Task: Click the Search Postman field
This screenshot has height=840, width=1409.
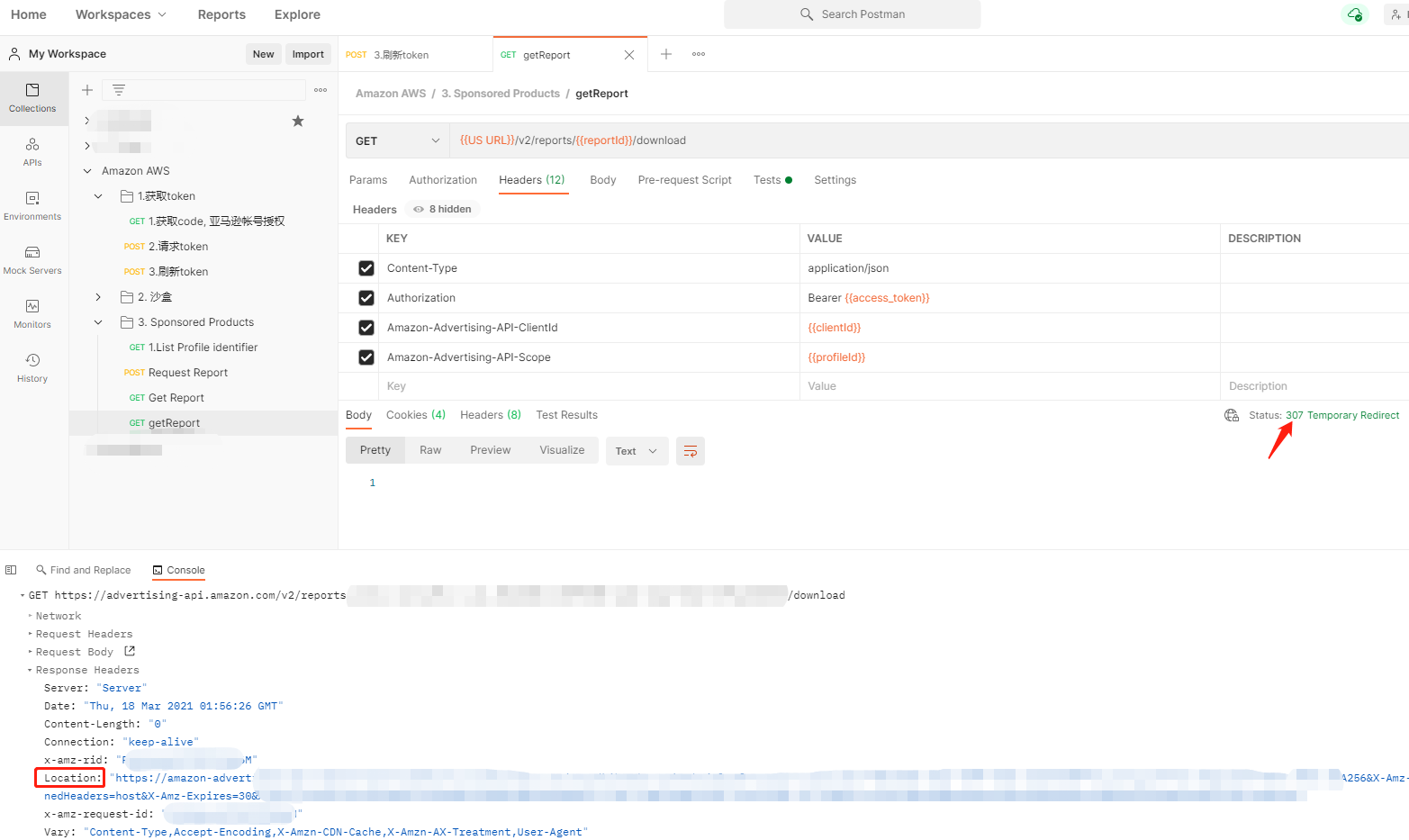Action: [852, 14]
